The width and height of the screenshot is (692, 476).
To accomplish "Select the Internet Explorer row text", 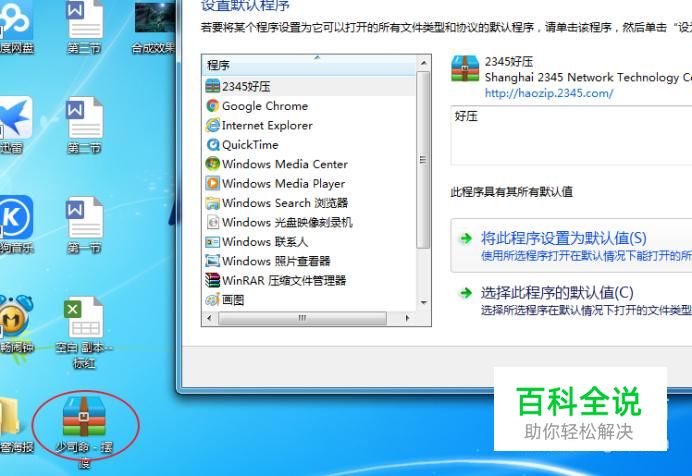I will click(267, 125).
